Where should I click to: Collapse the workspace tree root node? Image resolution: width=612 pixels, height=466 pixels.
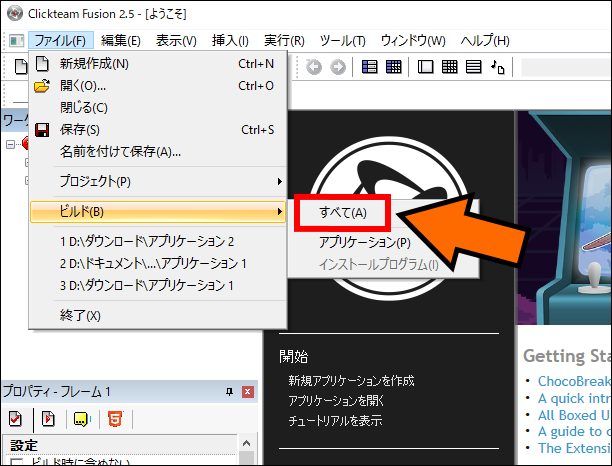[x=11, y=144]
